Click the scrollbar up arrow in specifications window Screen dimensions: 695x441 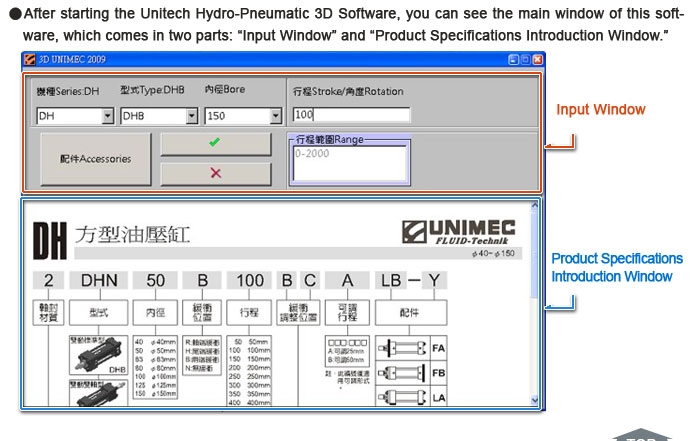click(x=535, y=205)
